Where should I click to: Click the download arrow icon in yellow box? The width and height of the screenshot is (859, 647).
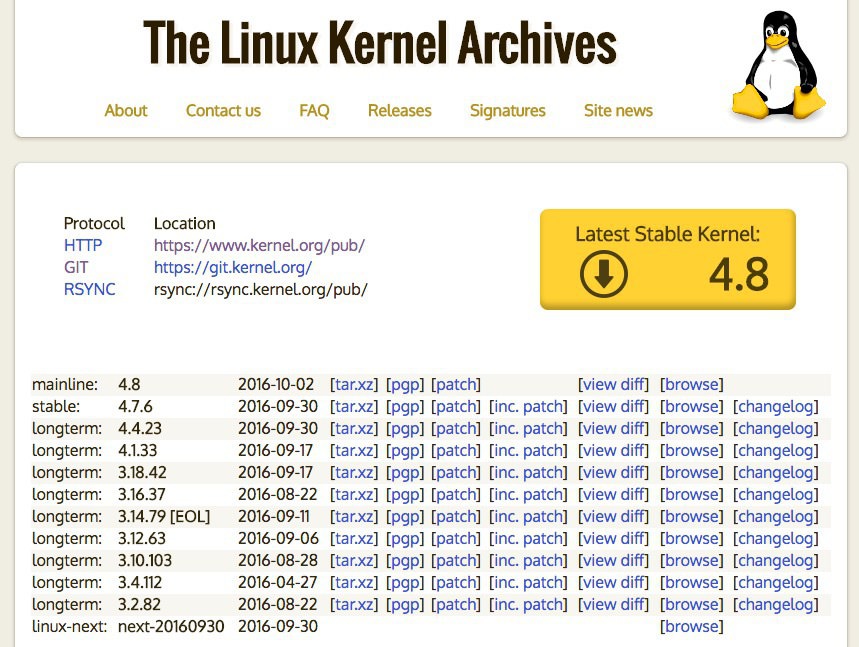click(603, 273)
